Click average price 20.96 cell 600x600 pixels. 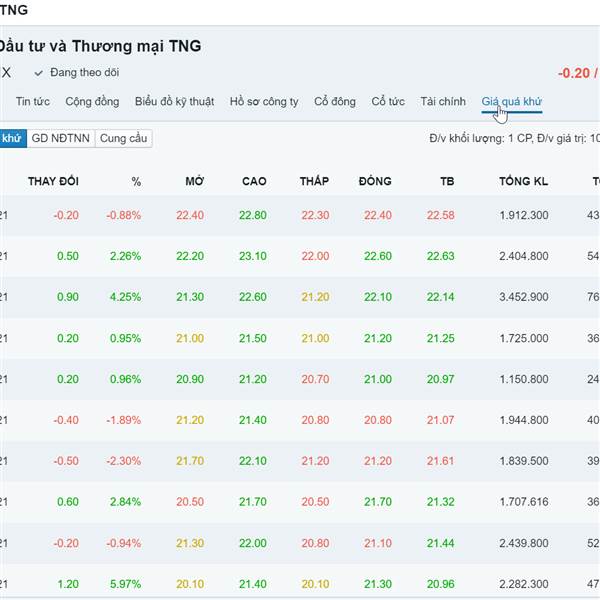pyautogui.click(x=440, y=584)
